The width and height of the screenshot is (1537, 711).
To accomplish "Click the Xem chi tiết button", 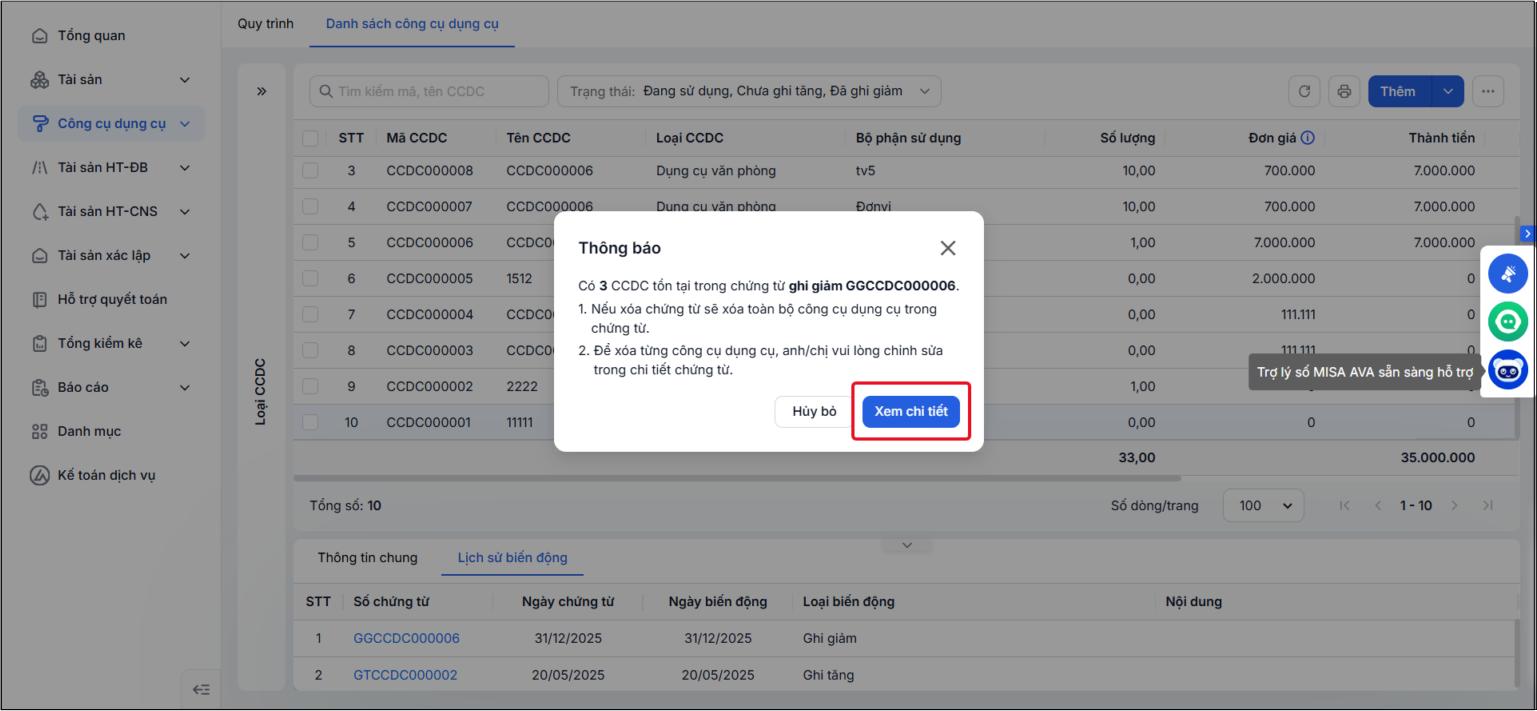I will click(x=911, y=411).
